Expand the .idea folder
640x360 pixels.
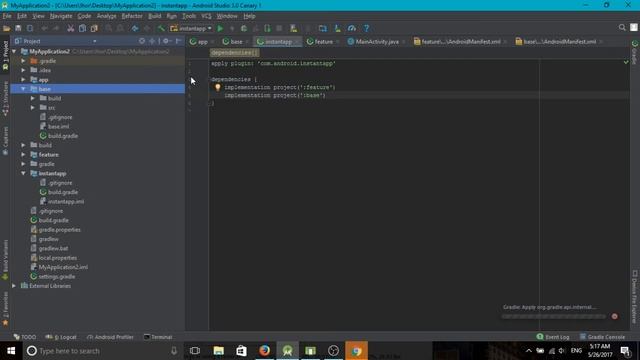(23, 70)
